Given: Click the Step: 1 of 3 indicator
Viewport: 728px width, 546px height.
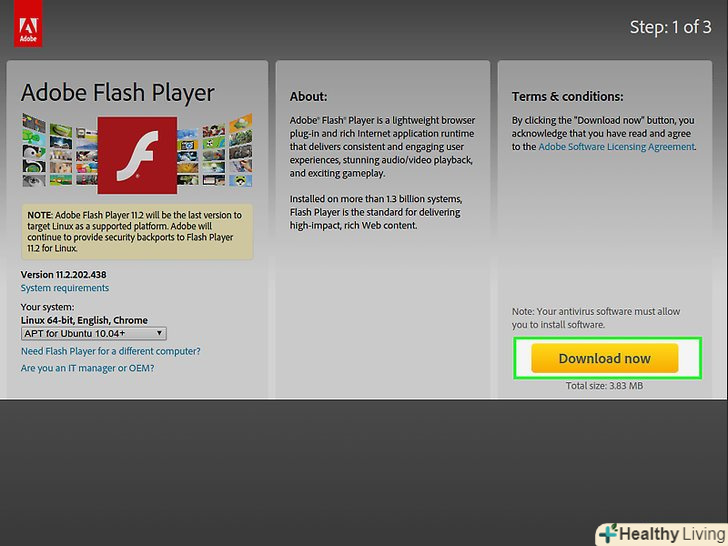Looking at the screenshot, I should click(x=670, y=27).
